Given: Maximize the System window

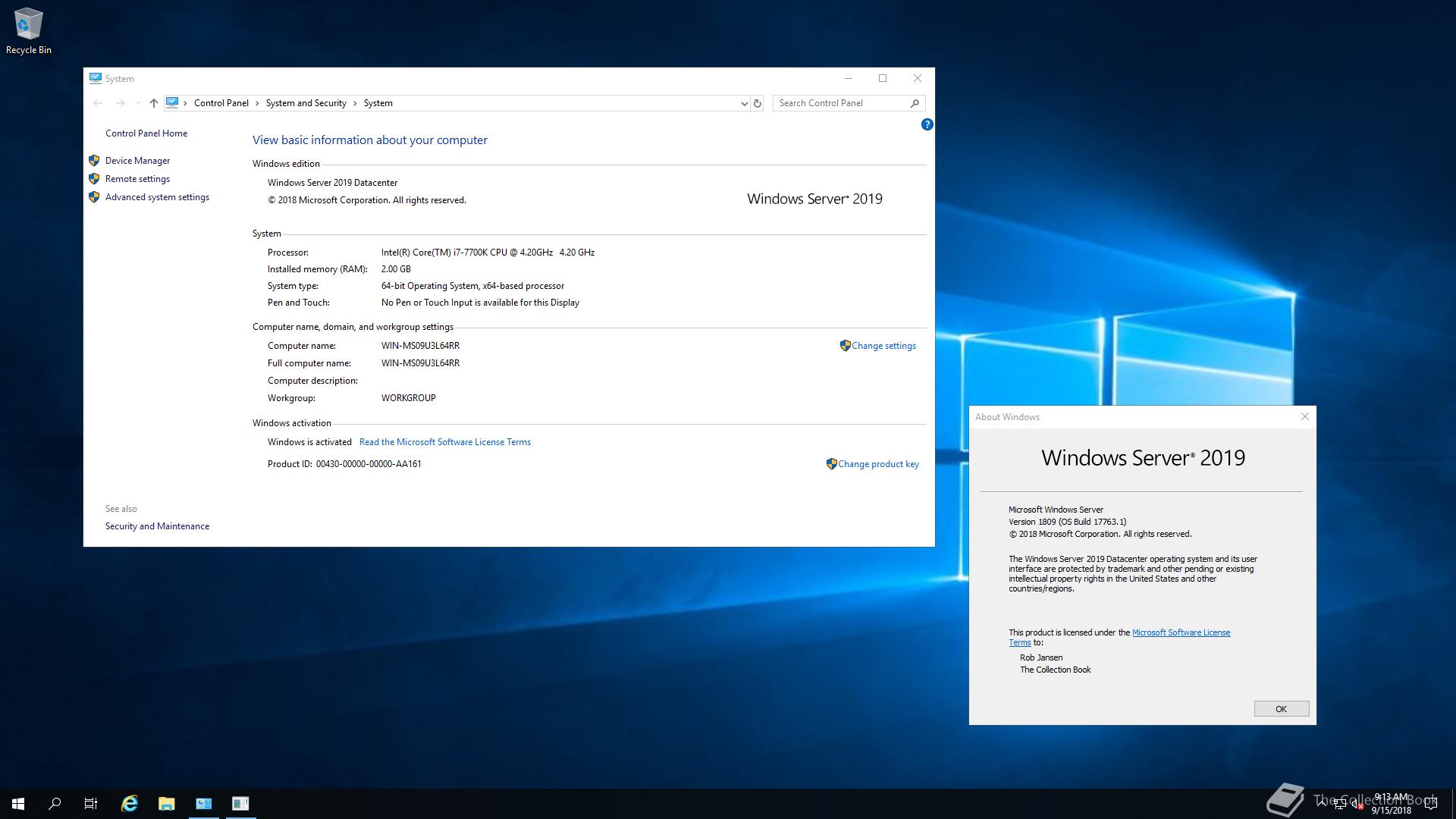Looking at the screenshot, I should 883,78.
